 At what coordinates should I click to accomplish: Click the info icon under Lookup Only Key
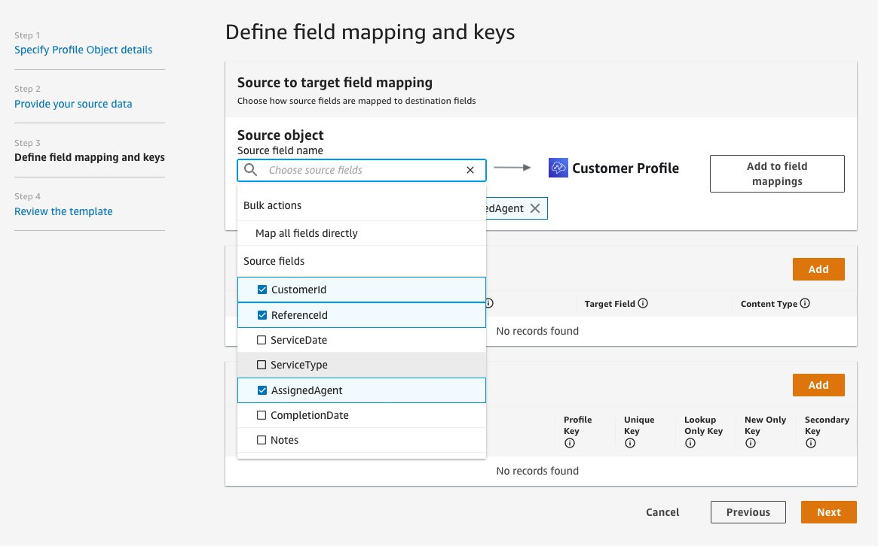[x=690, y=443]
